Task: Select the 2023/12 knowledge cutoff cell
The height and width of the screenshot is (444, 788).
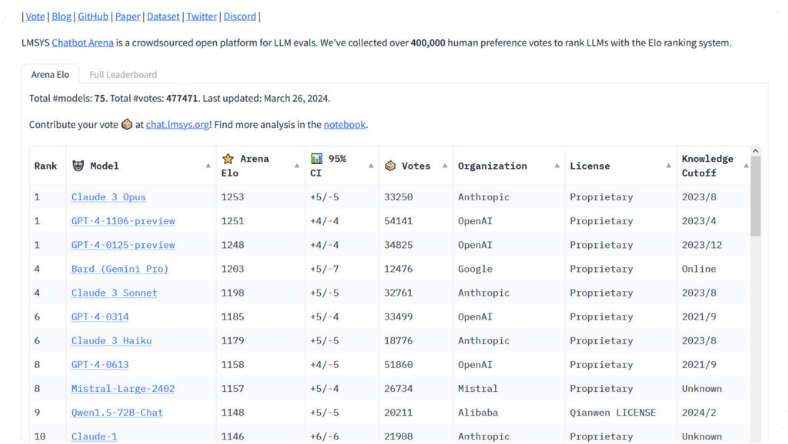Action: [714, 245]
